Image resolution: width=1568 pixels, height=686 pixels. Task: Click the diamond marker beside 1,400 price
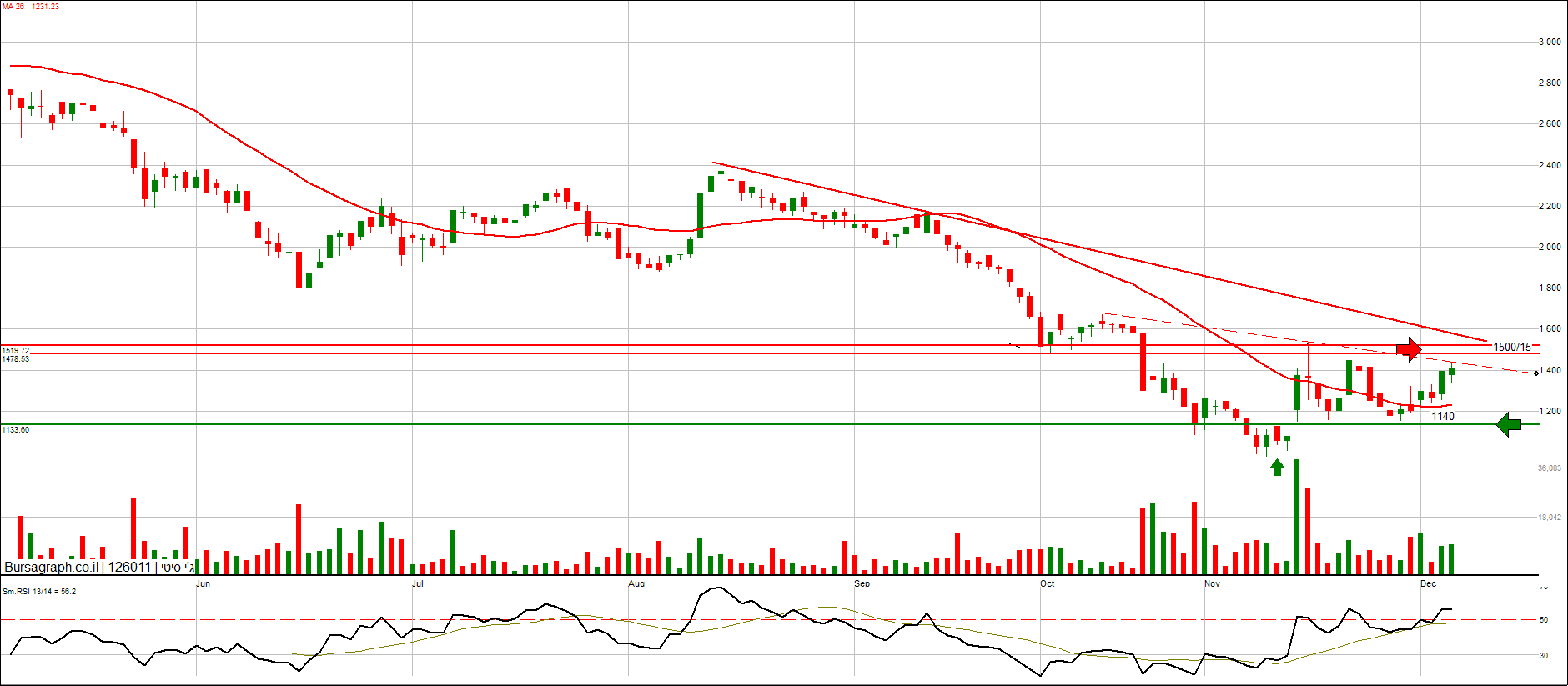click(x=1536, y=373)
